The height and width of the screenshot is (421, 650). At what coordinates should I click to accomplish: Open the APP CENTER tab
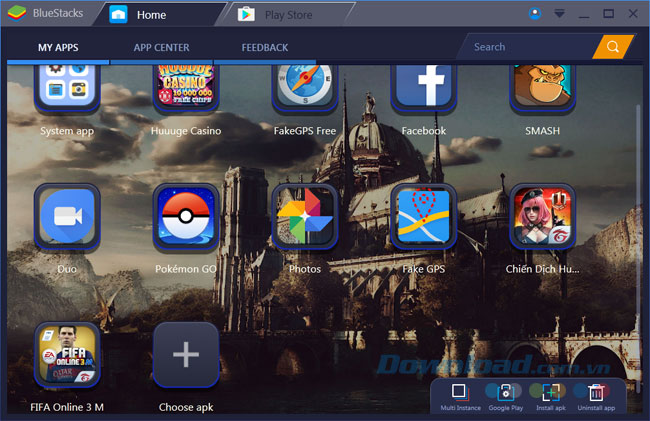coord(161,48)
